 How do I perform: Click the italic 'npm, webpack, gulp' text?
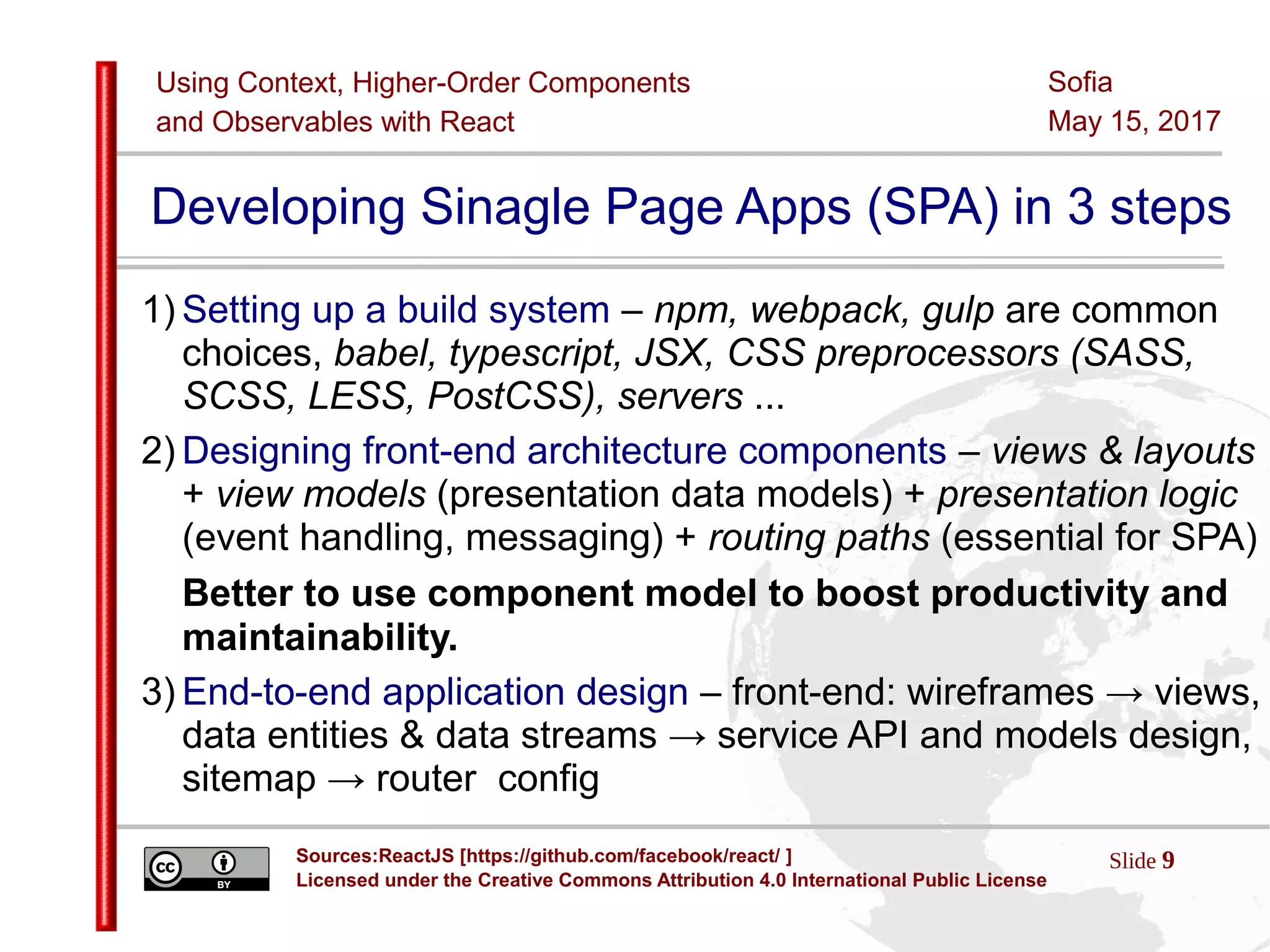point(824,309)
